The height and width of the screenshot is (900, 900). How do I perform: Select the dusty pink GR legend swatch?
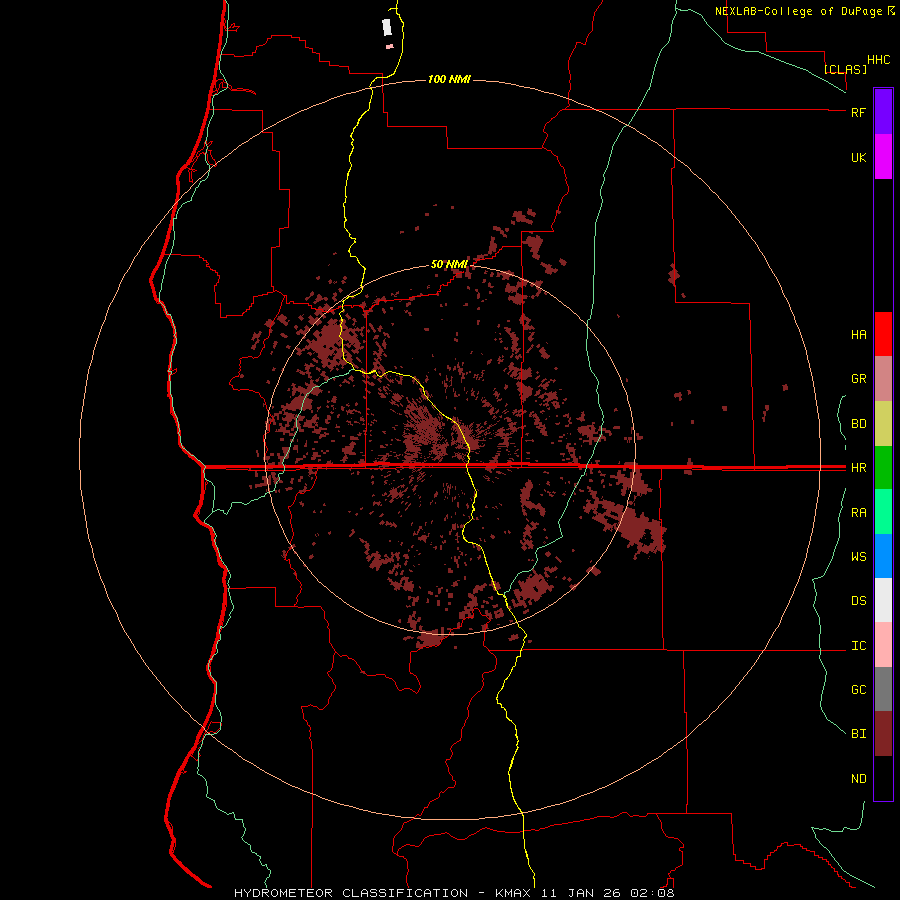click(883, 379)
